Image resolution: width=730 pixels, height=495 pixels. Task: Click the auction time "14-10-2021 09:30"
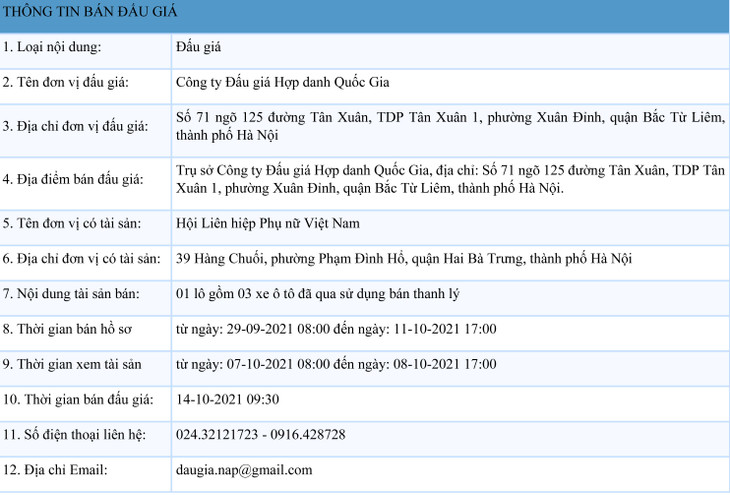(x=226, y=399)
